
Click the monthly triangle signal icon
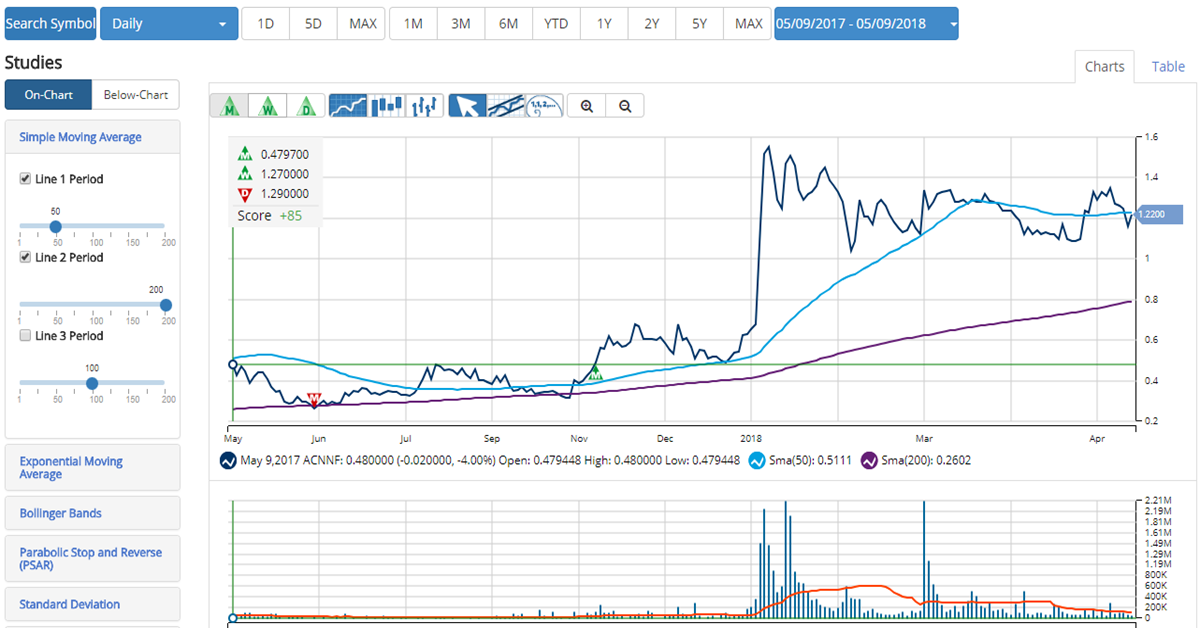pos(232,105)
